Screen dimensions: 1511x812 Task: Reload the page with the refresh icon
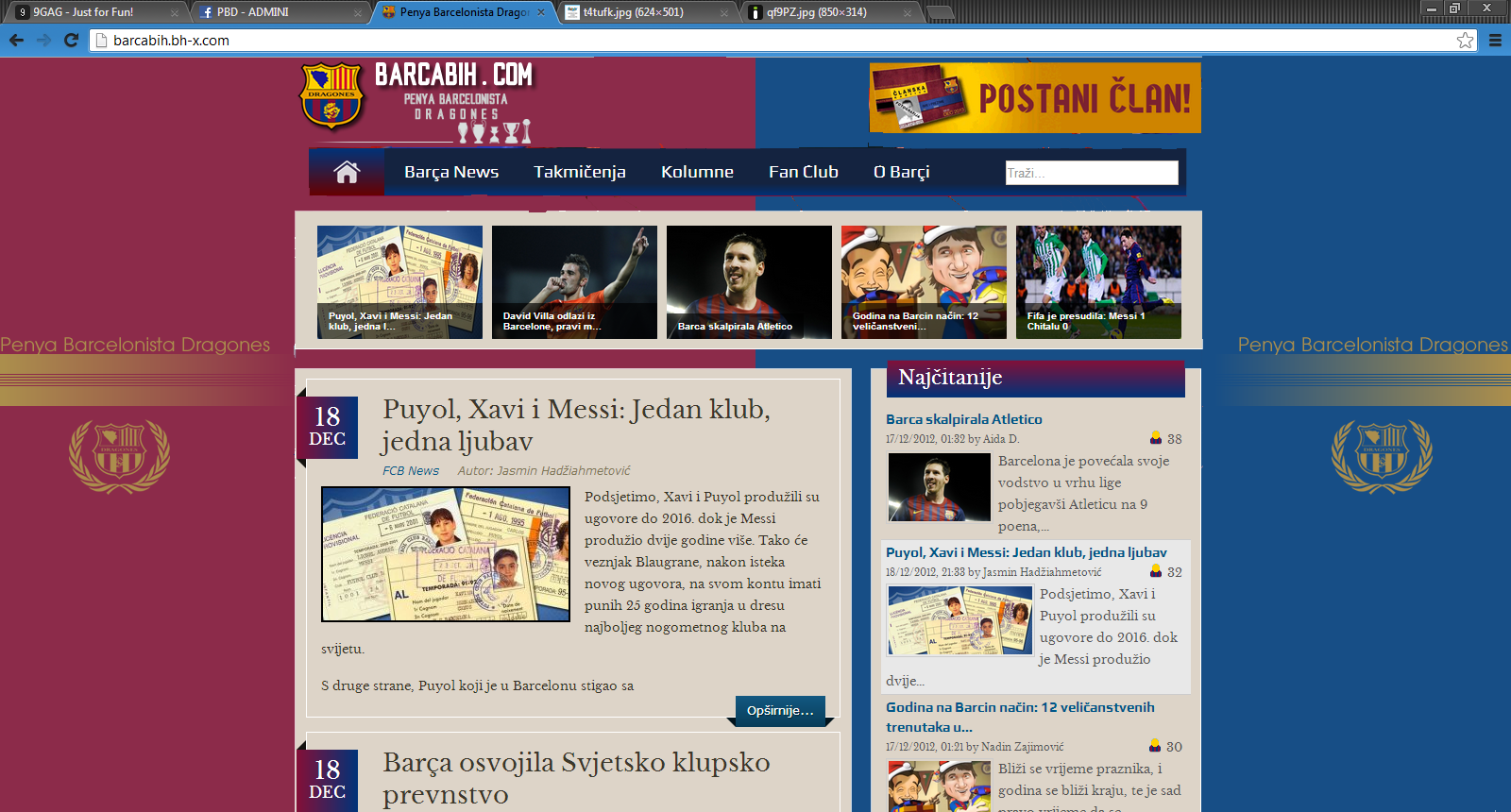click(x=71, y=40)
